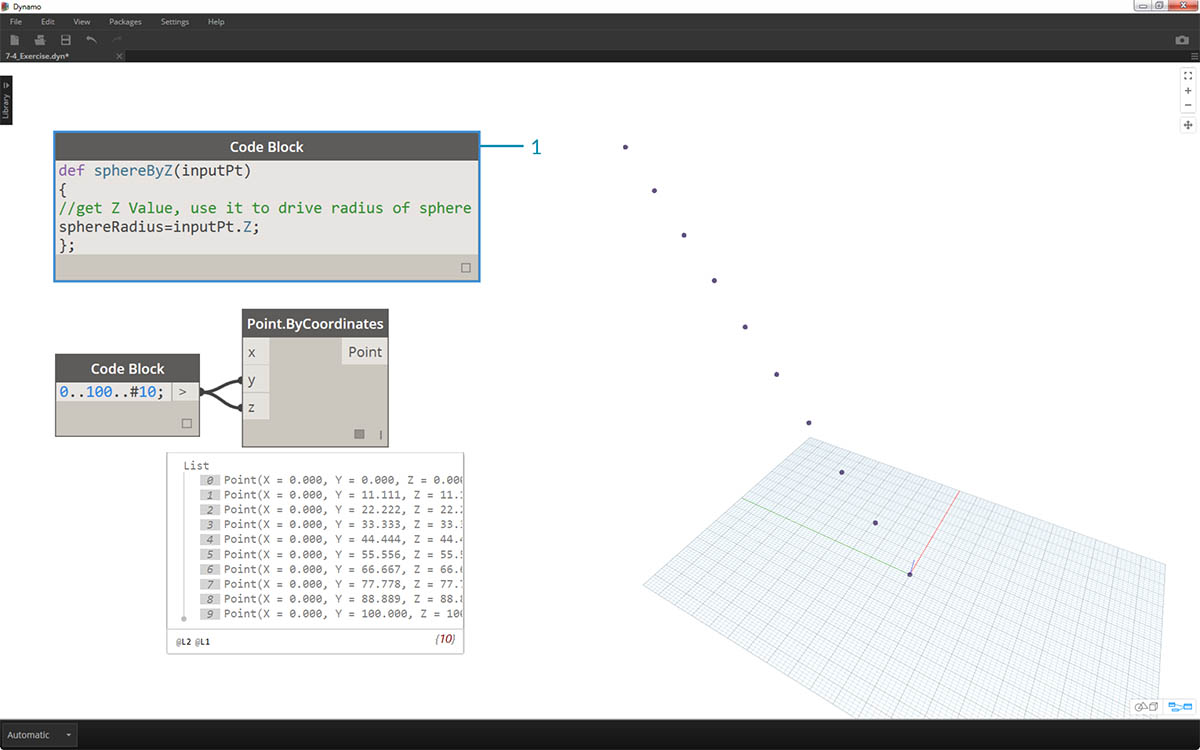Viewport: 1200px width, 750px height.
Task: Collapse the List root in preview bubble
Action: [x=197, y=466]
